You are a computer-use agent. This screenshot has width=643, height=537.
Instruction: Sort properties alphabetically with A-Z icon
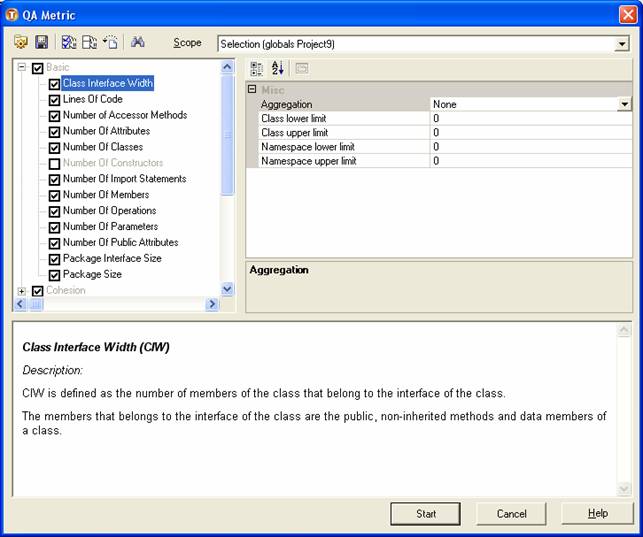[x=277, y=68]
